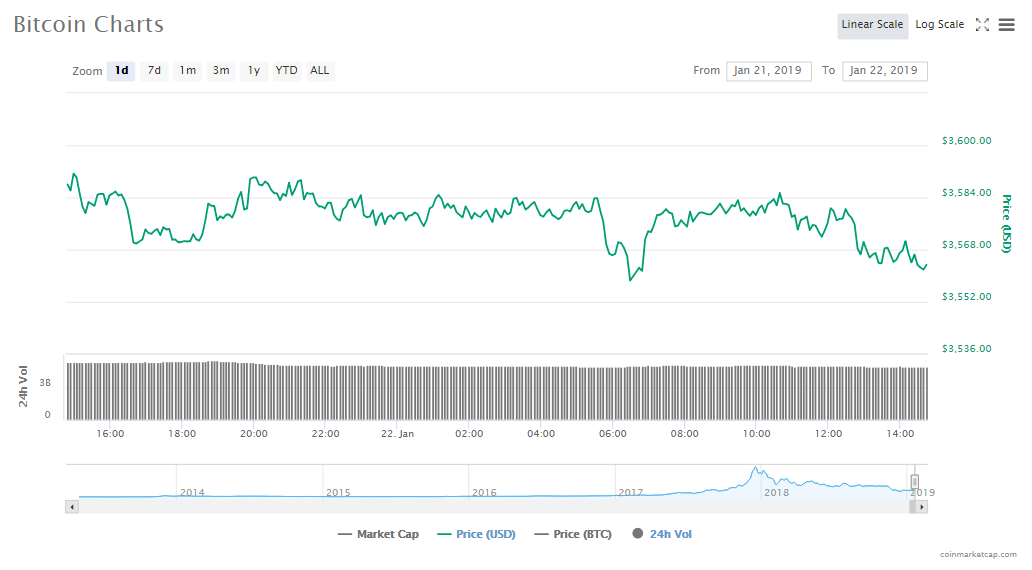The image size is (1032, 570).
Task: Toggle the 24h Vol legend item
Action: pyautogui.click(x=661, y=534)
